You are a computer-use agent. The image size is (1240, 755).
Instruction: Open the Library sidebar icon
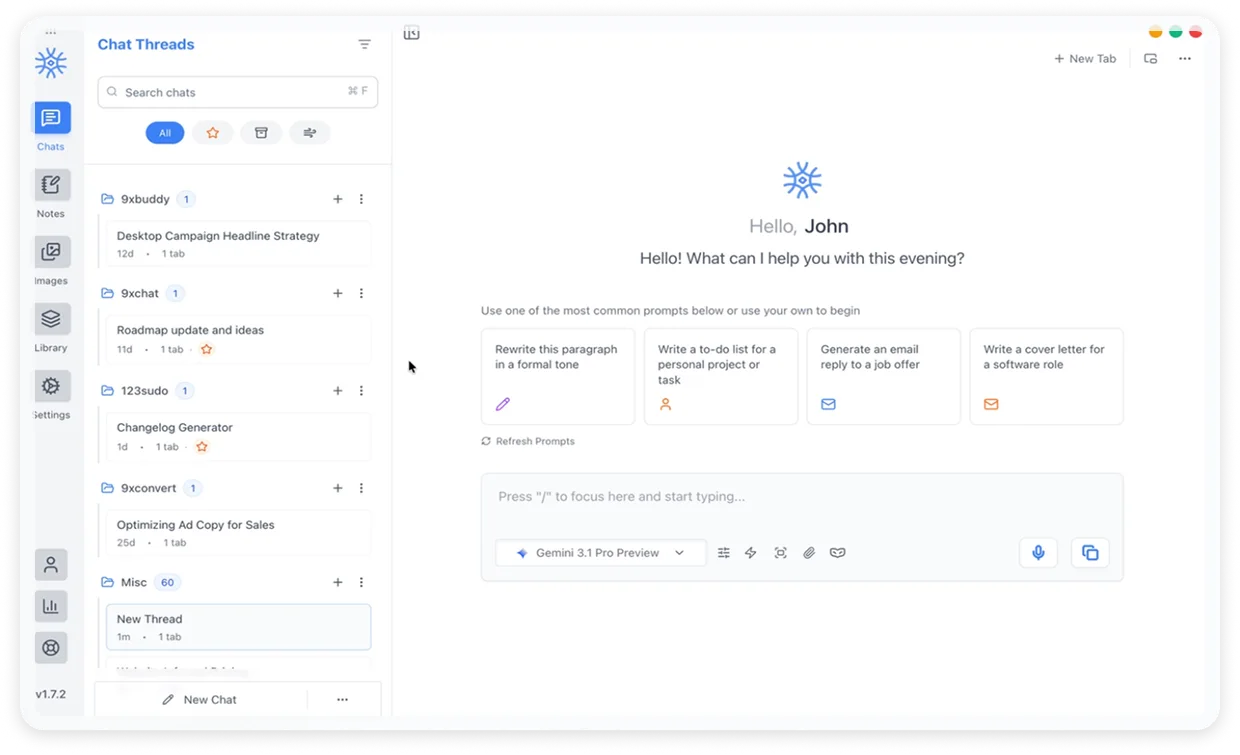(51, 318)
